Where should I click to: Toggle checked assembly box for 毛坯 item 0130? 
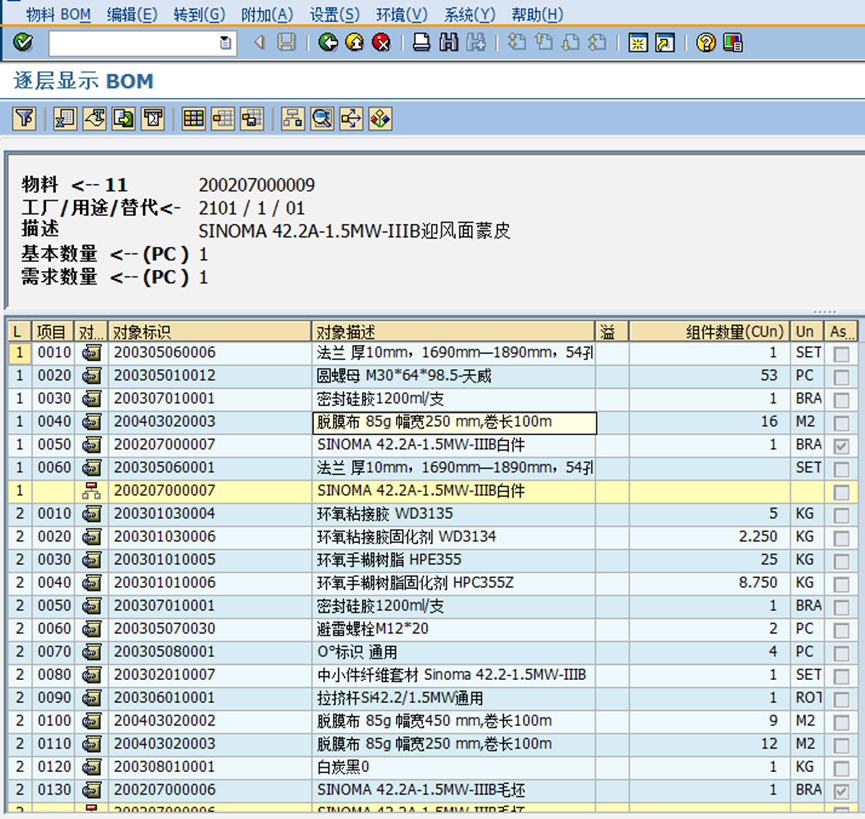tap(841, 791)
